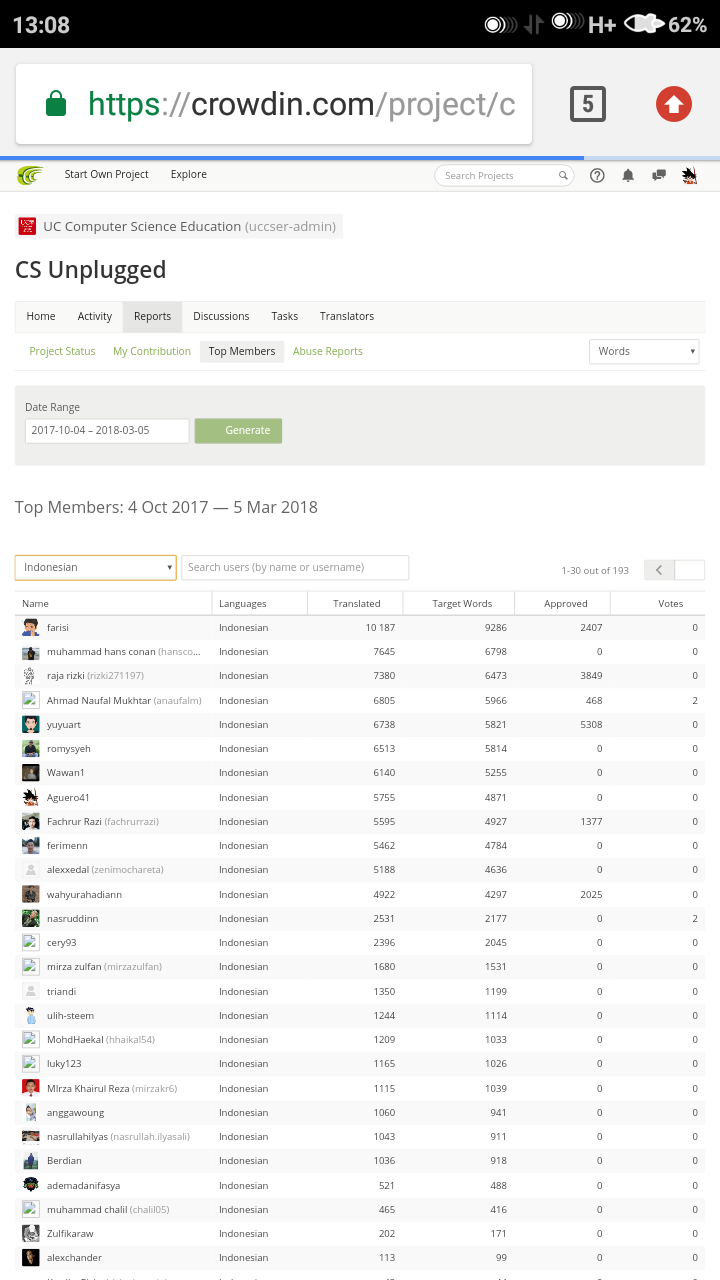Go to the Tasks tab
The height and width of the screenshot is (1280, 720).
[x=285, y=316]
